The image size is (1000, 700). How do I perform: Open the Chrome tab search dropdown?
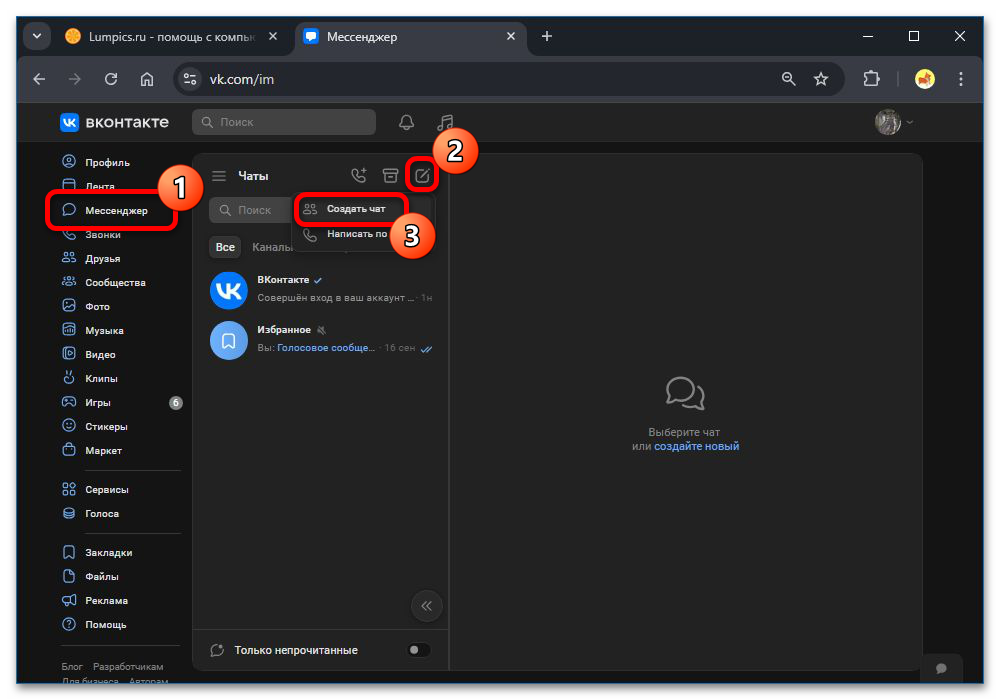tap(37, 36)
